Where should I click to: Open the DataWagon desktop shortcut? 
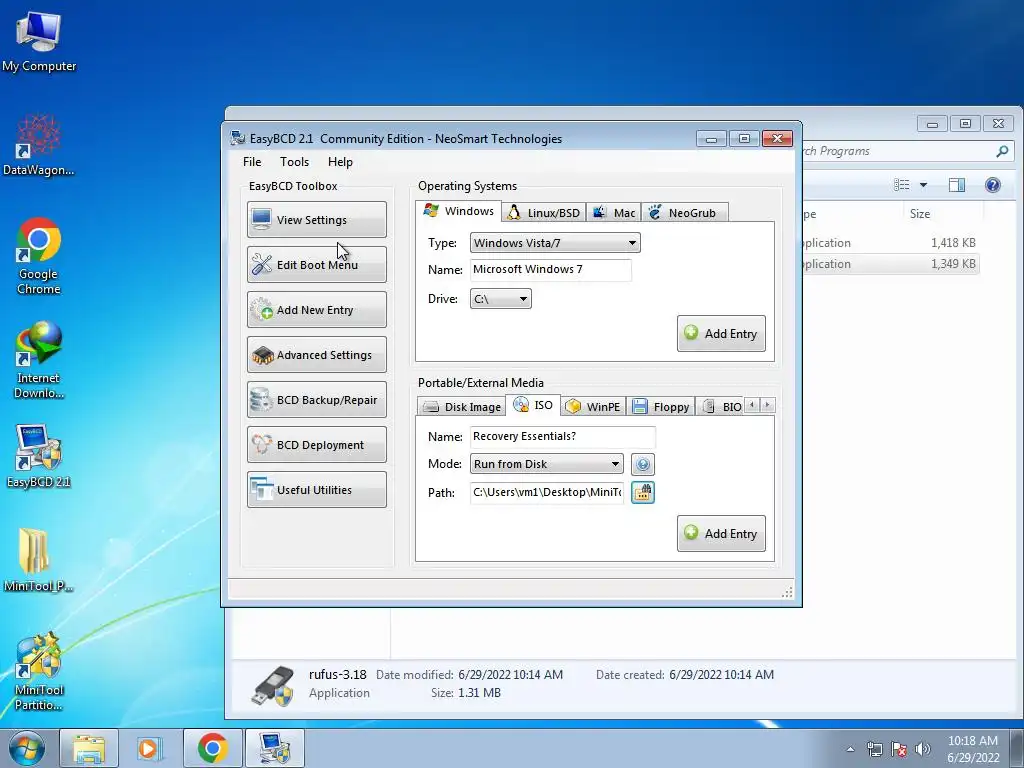(39, 145)
